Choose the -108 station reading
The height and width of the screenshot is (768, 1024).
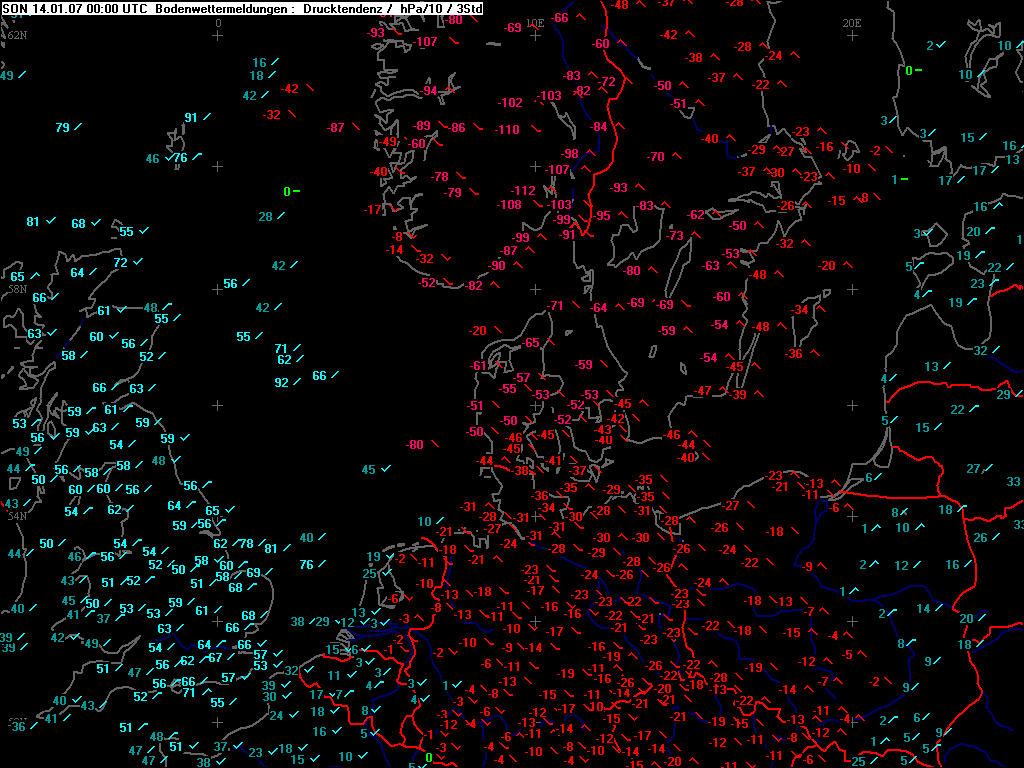[510, 204]
